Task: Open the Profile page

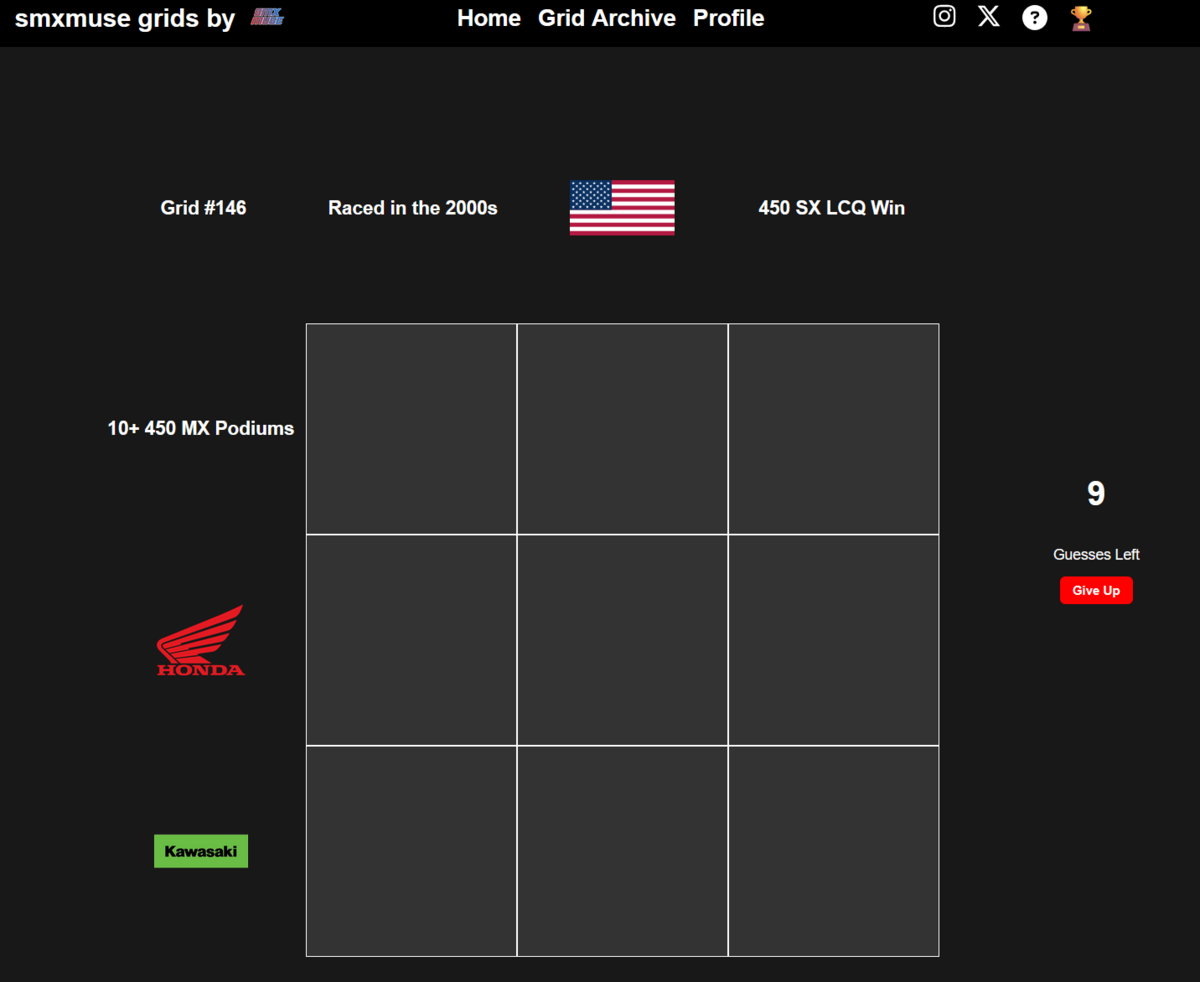Action: (729, 18)
